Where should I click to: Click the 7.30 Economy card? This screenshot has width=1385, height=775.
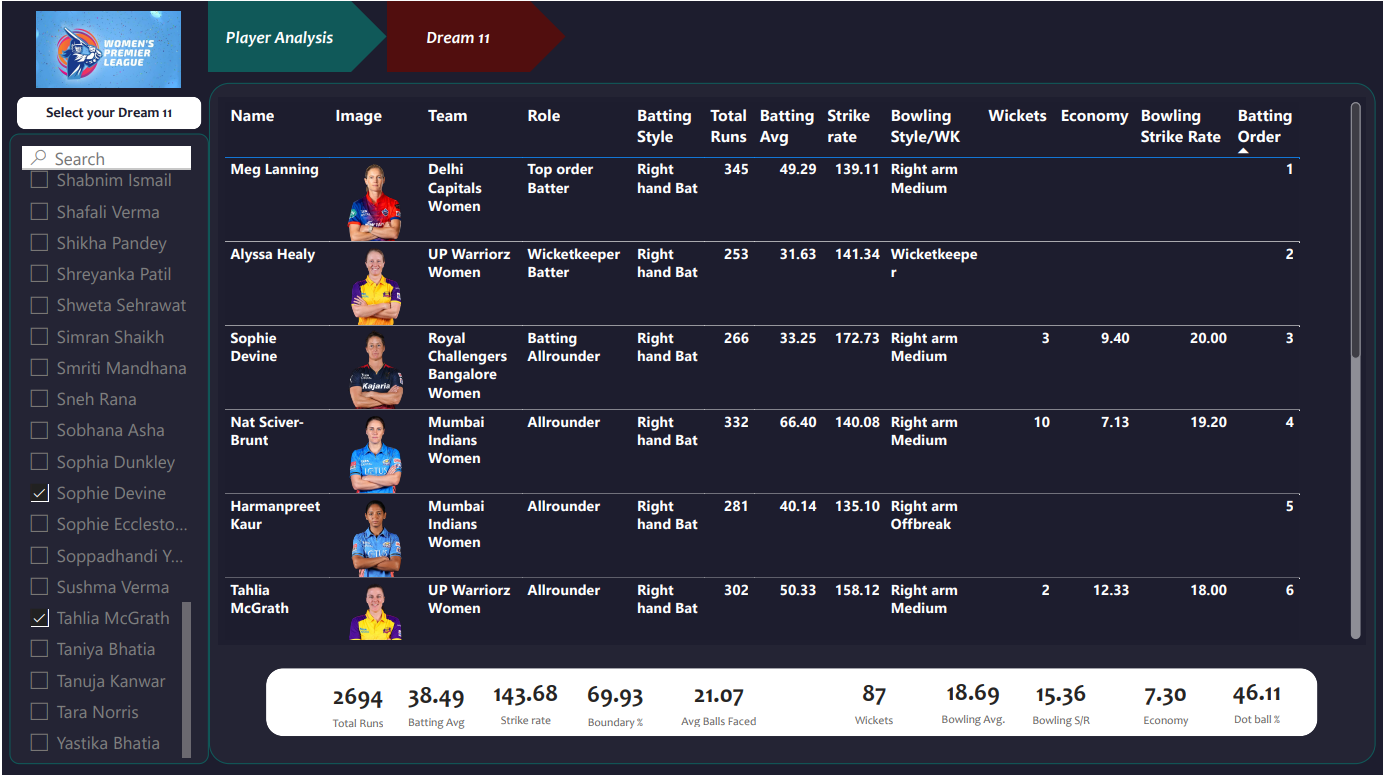(x=1166, y=703)
